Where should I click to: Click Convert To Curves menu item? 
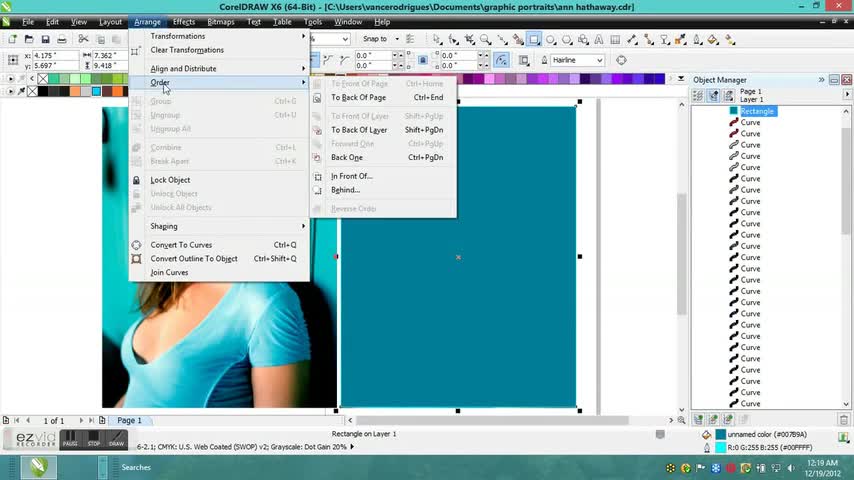tap(181, 245)
